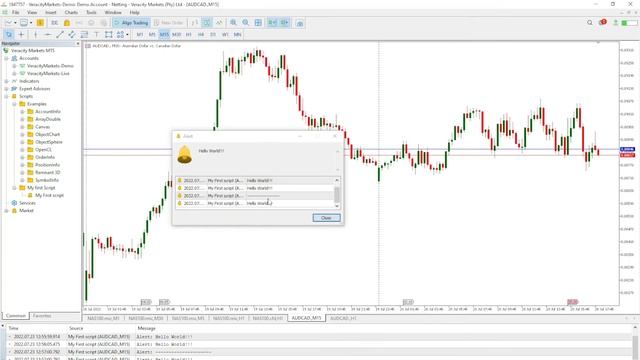Select the vertical line drawing tool
This screenshot has height=360, width=640.
click(36, 35)
